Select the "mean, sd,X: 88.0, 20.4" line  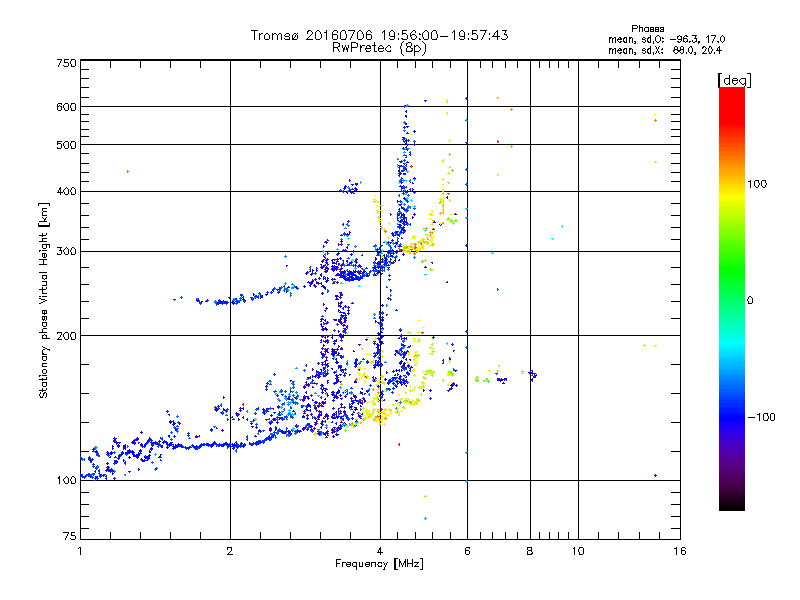[x=665, y=50]
